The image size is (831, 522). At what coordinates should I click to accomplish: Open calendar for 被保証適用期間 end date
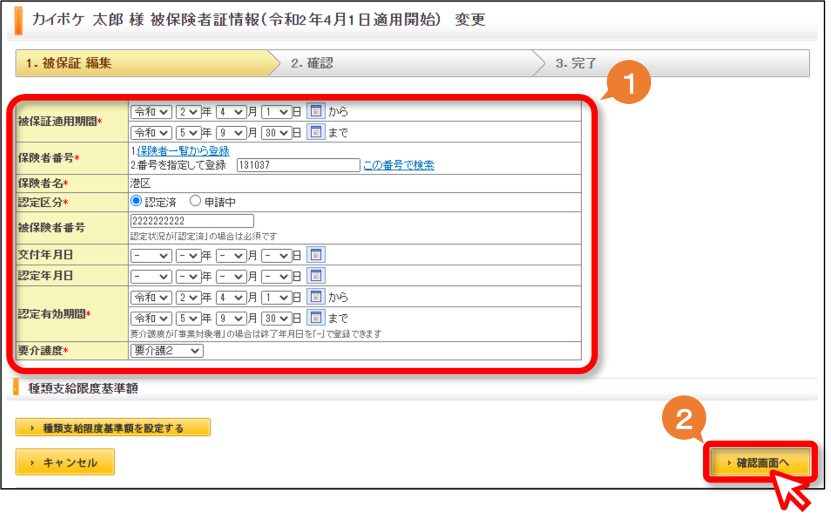(x=316, y=132)
